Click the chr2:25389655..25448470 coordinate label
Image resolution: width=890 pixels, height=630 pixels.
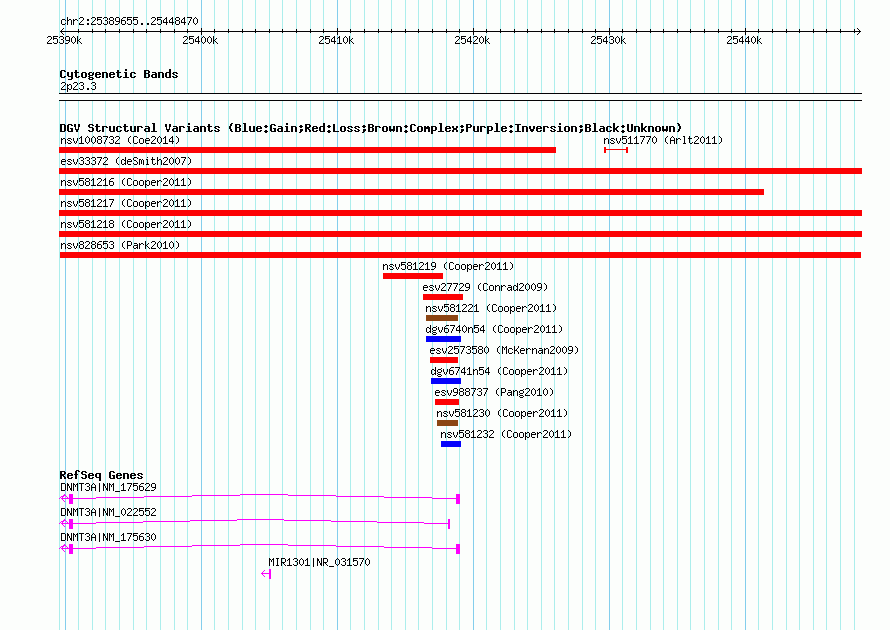pos(129,21)
